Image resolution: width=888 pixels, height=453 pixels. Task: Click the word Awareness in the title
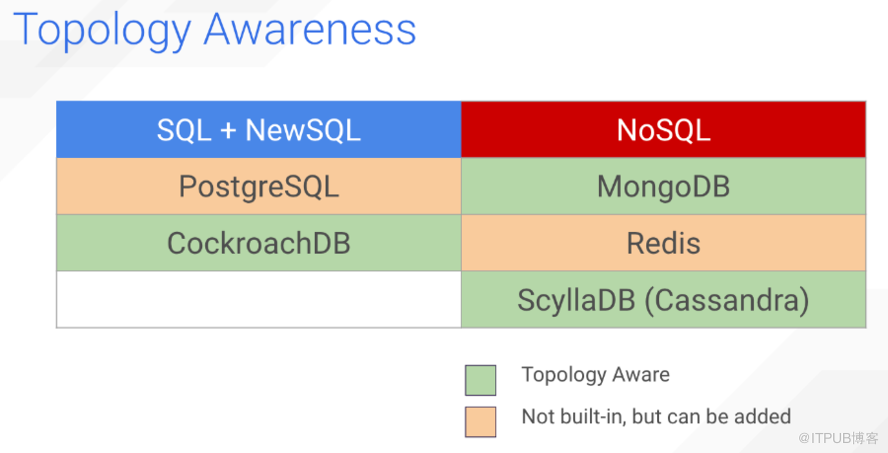pyautogui.click(x=309, y=29)
